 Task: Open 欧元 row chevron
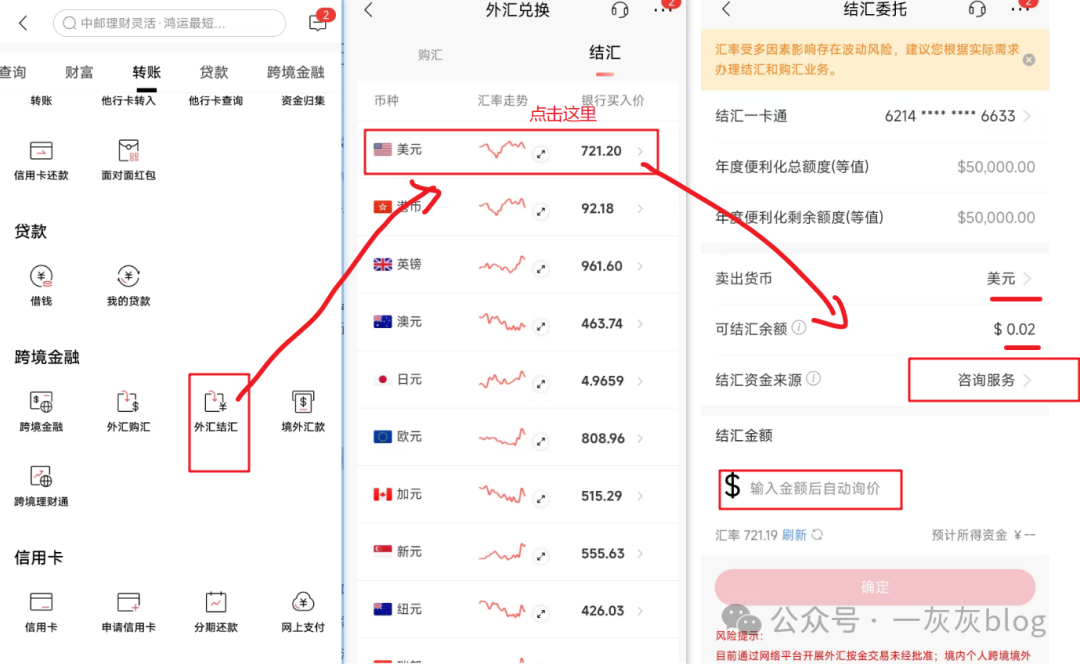click(641, 438)
